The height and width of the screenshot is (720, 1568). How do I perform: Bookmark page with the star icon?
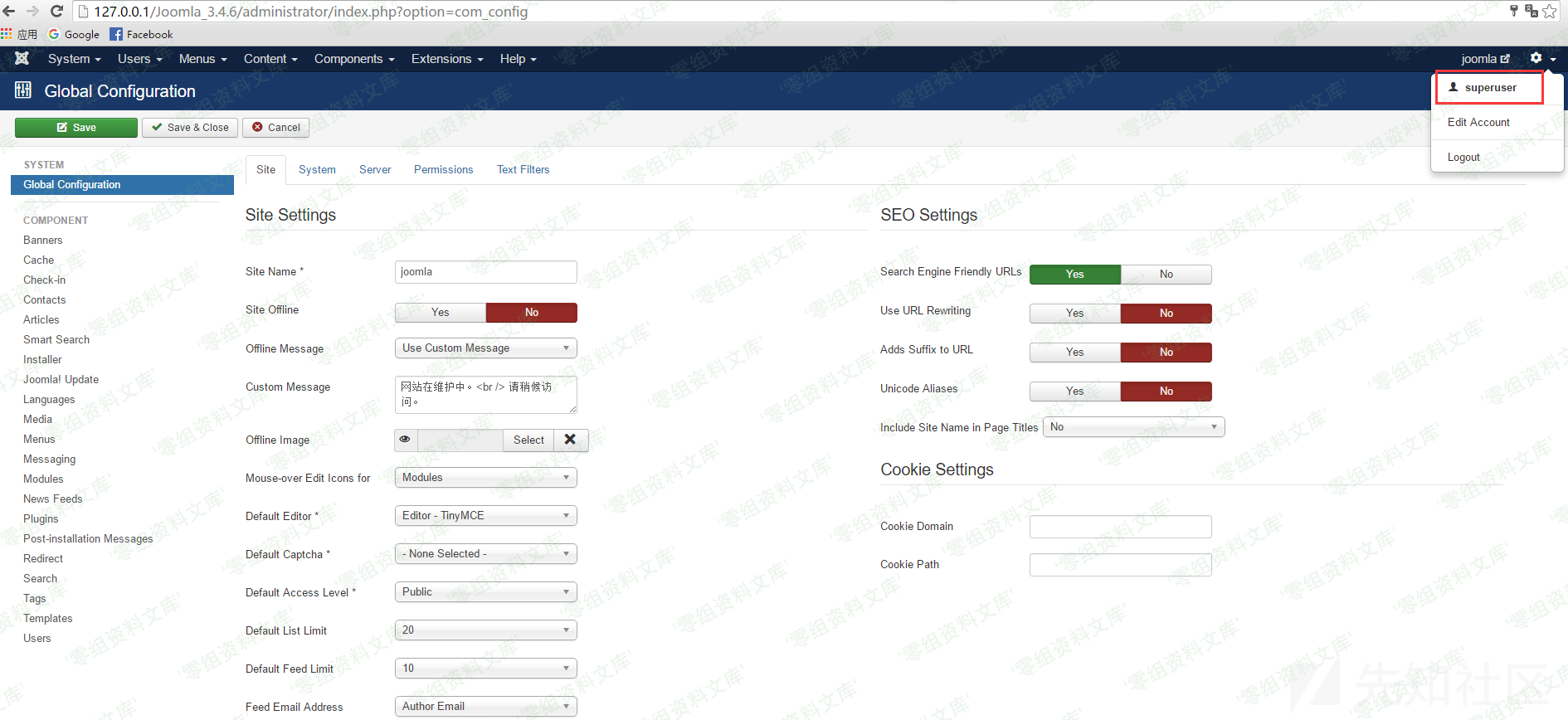tap(1550, 11)
